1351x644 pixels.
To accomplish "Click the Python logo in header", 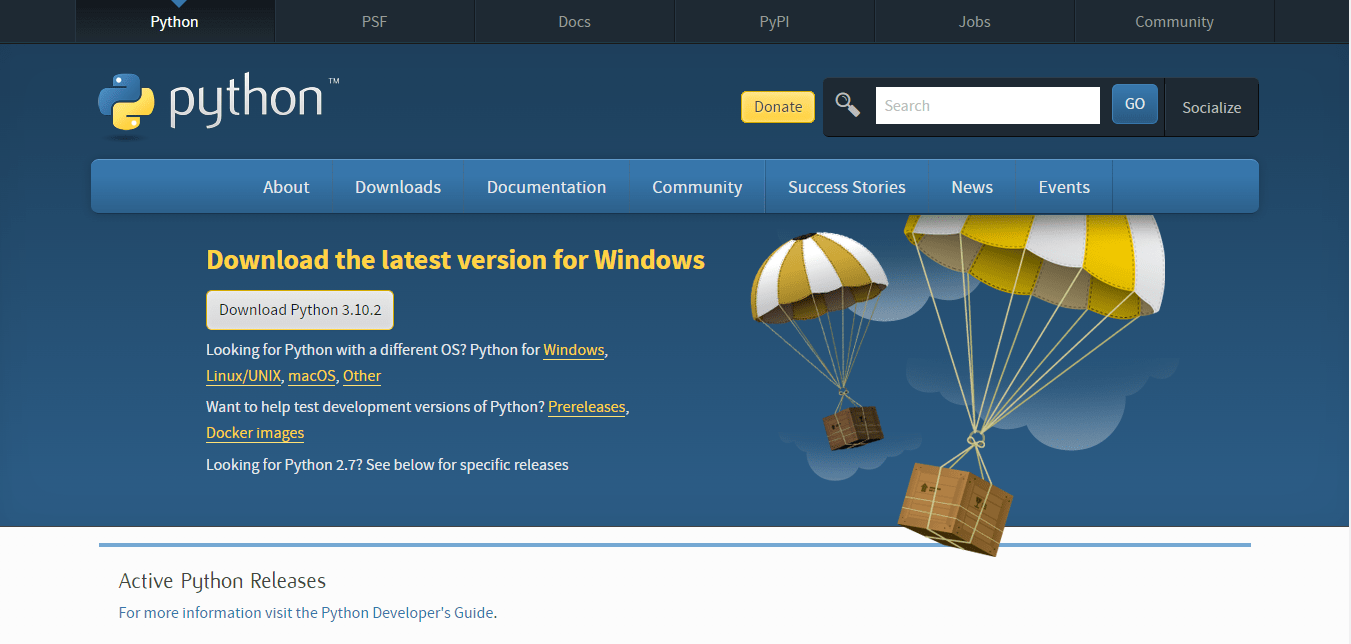I will pos(218,102).
